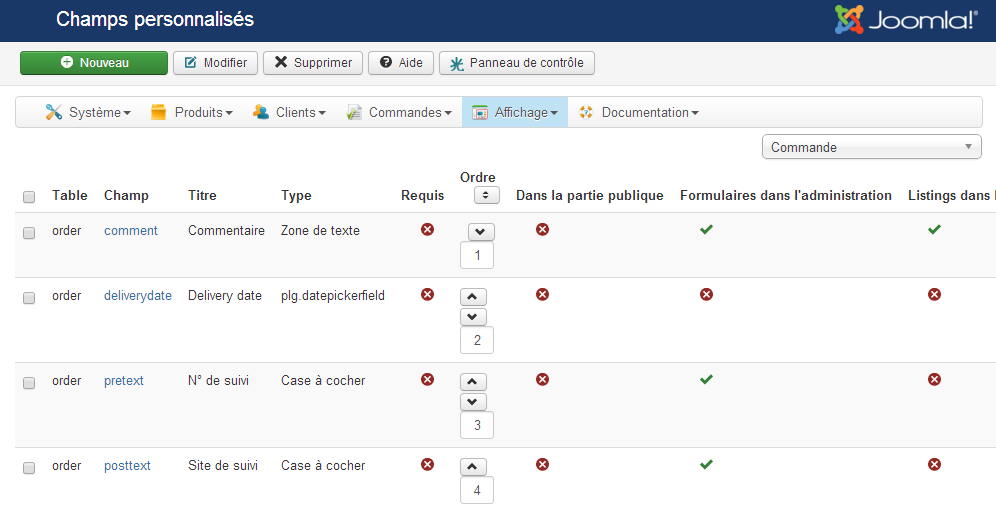Click the order input for posttext
Viewport: 996px width, 516px height.
(477, 490)
